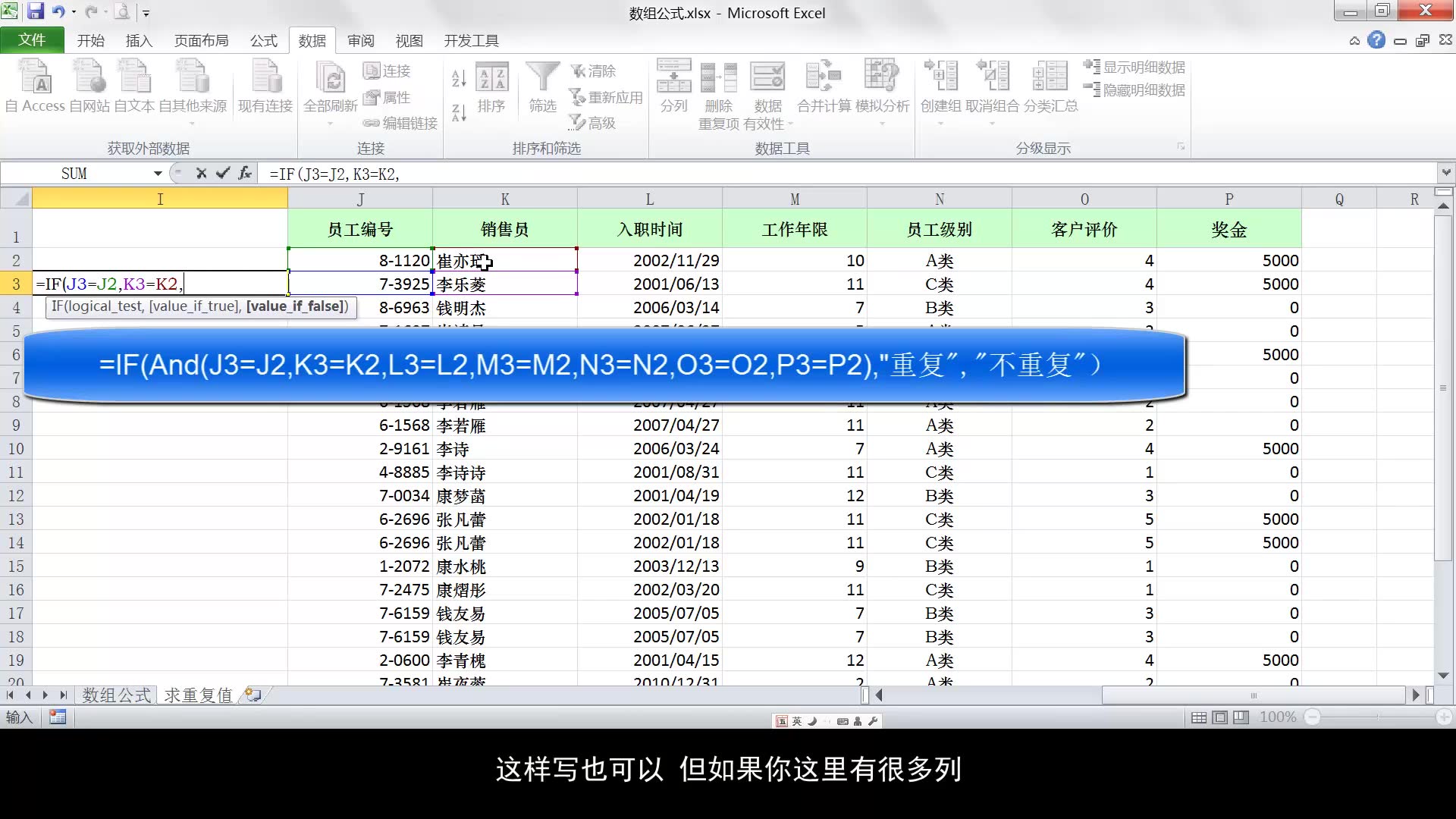Open Customize Quick Access Toolbar dropdown
Screen dimensions: 1456x819
[x=146, y=12]
